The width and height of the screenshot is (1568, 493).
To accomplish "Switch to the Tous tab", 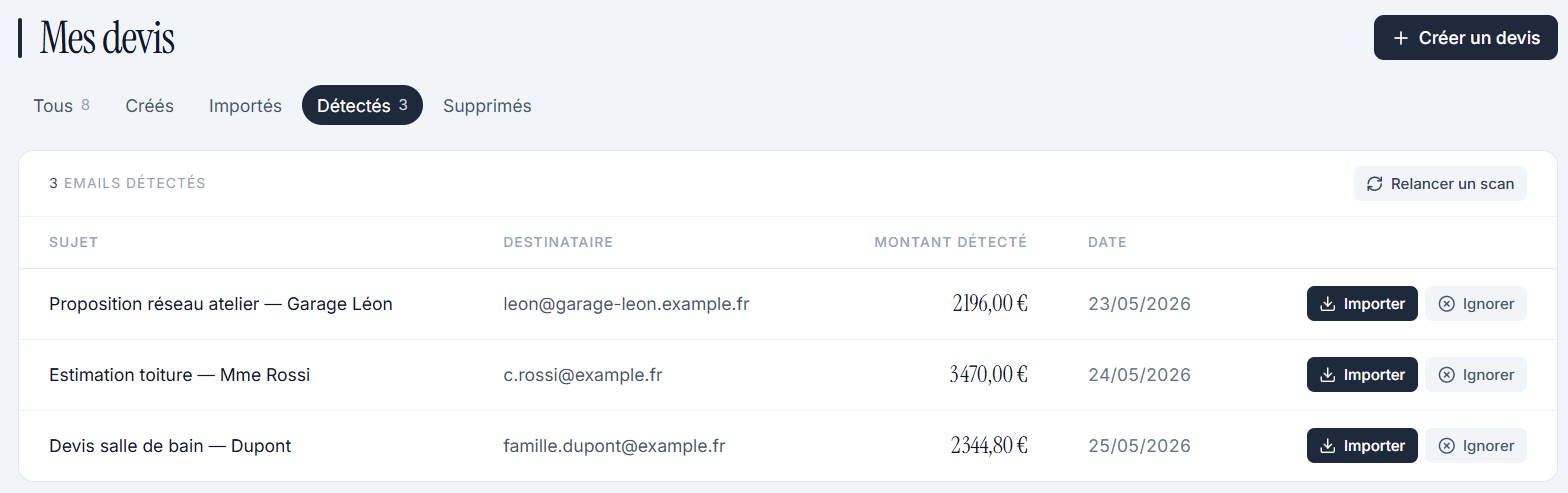I will (x=62, y=105).
